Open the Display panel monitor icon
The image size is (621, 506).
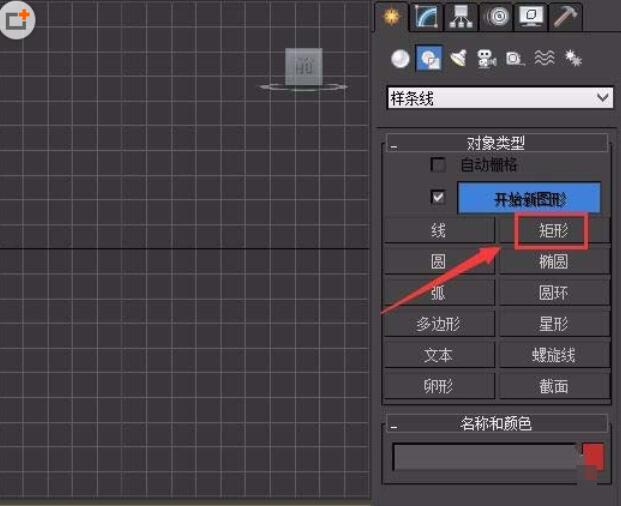point(530,16)
